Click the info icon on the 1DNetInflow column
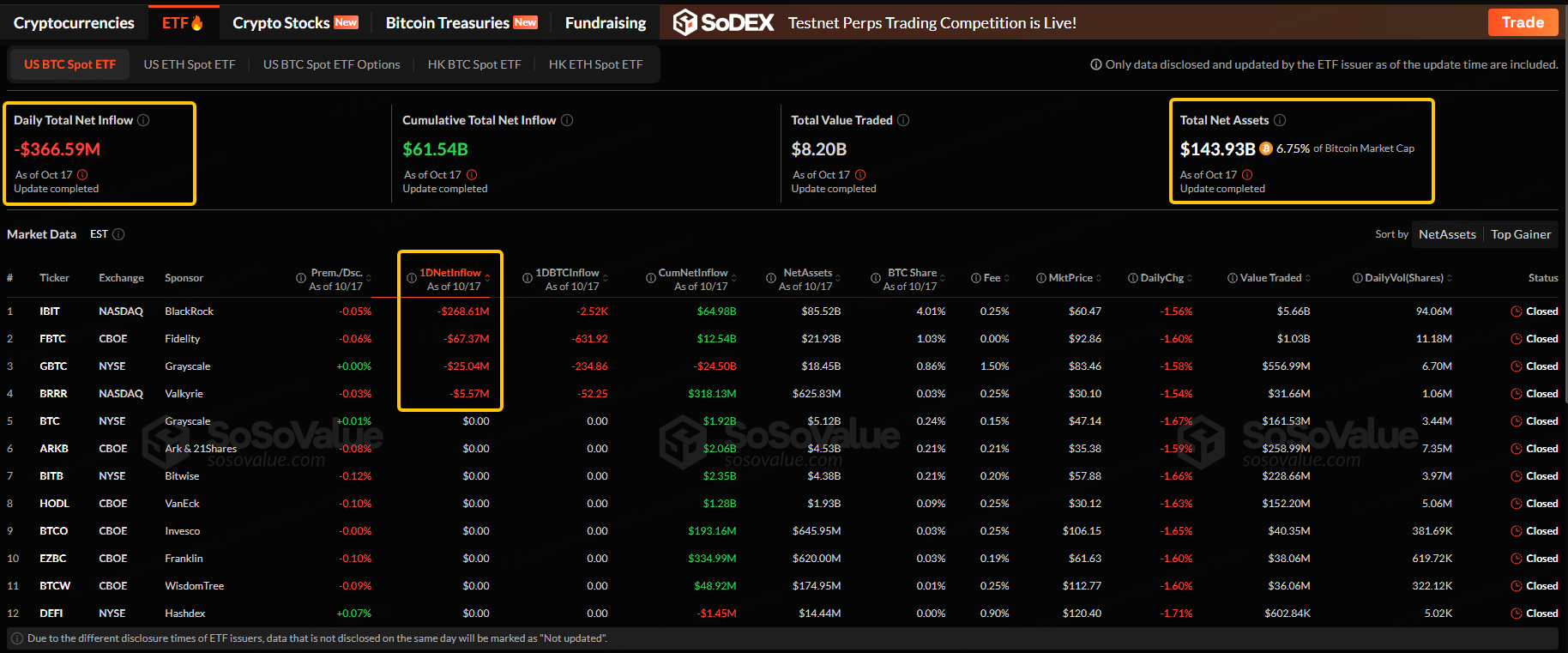The width and height of the screenshot is (1568, 653). tap(412, 278)
